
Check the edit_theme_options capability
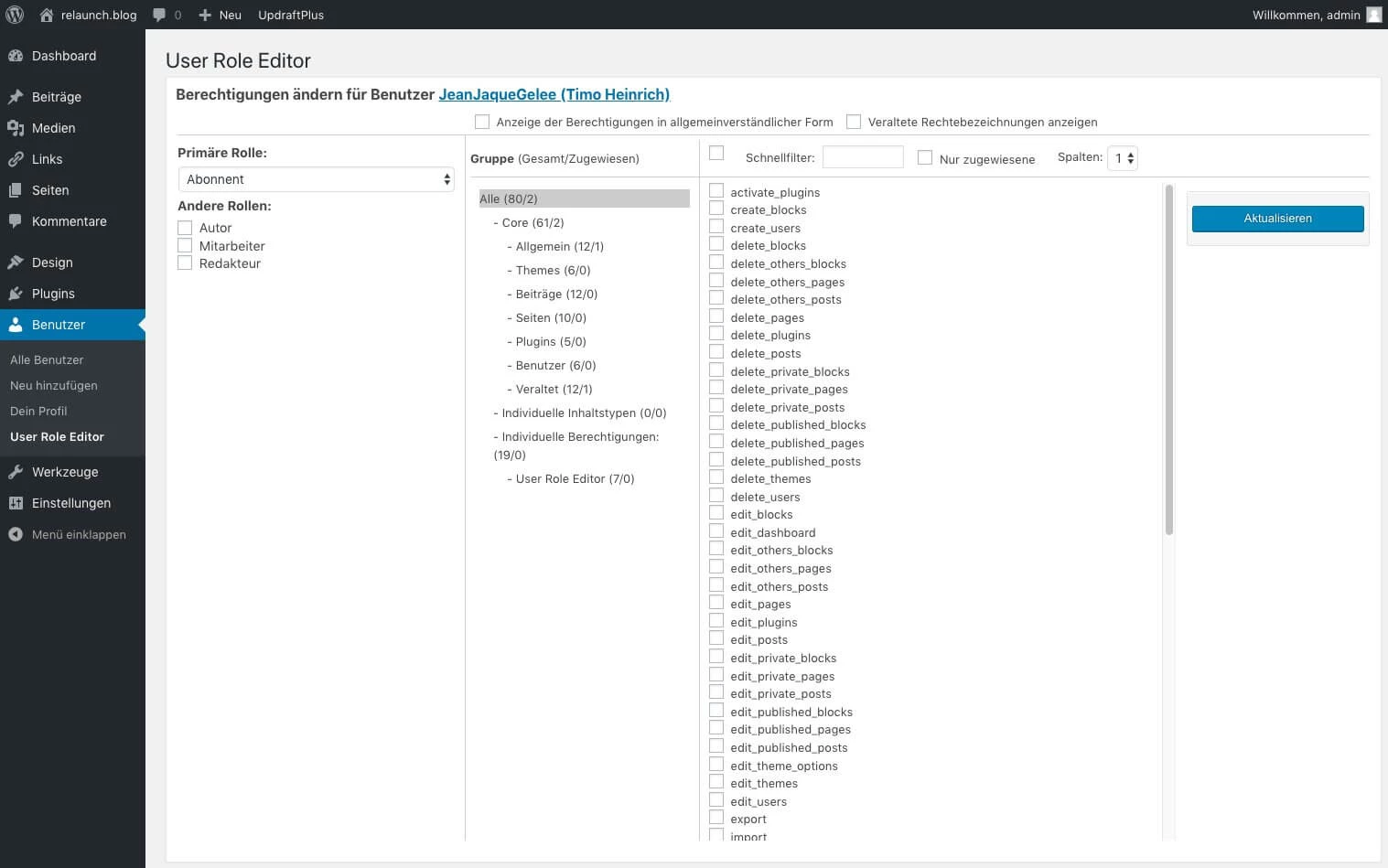point(716,765)
